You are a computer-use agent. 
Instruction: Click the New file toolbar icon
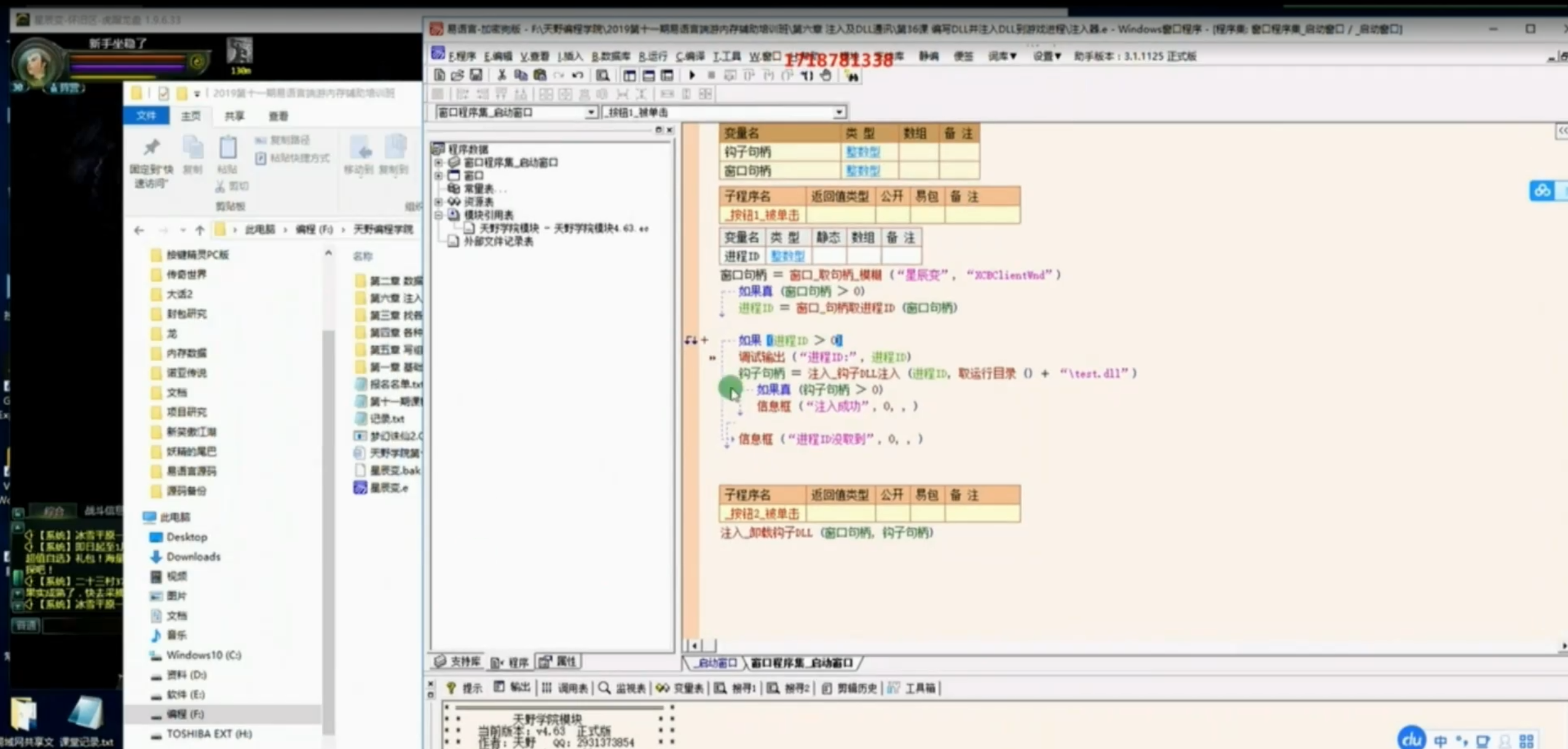(439, 75)
